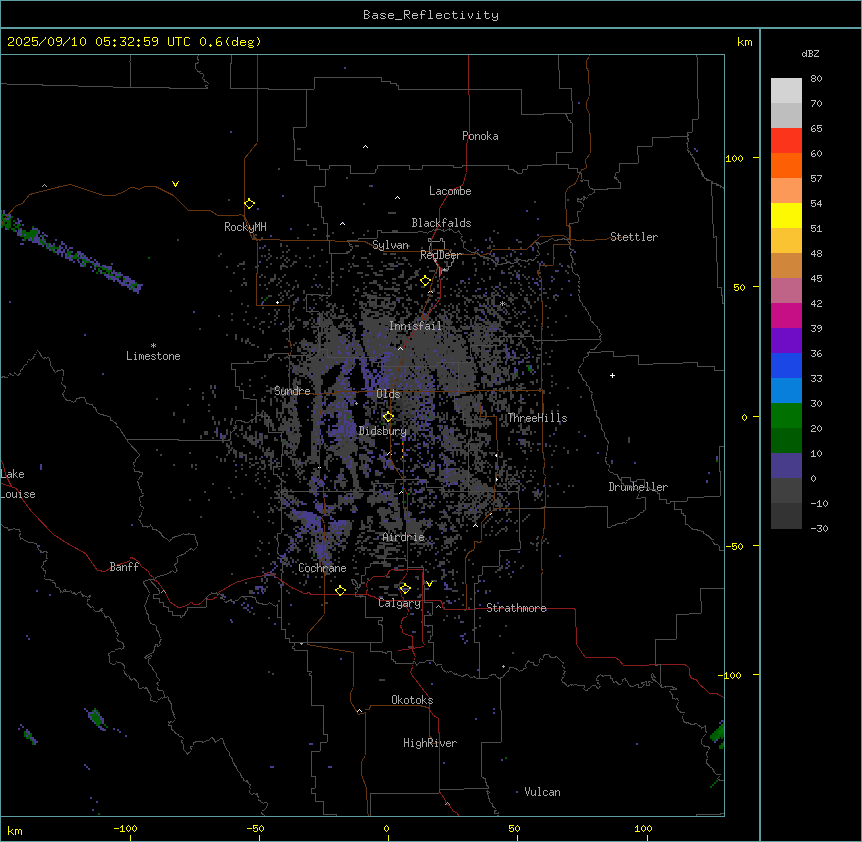Select the light blue swatch above 30 dBZ
Image resolution: width=862 pixels, height=842 pixels.
click(x=786, y=390)
